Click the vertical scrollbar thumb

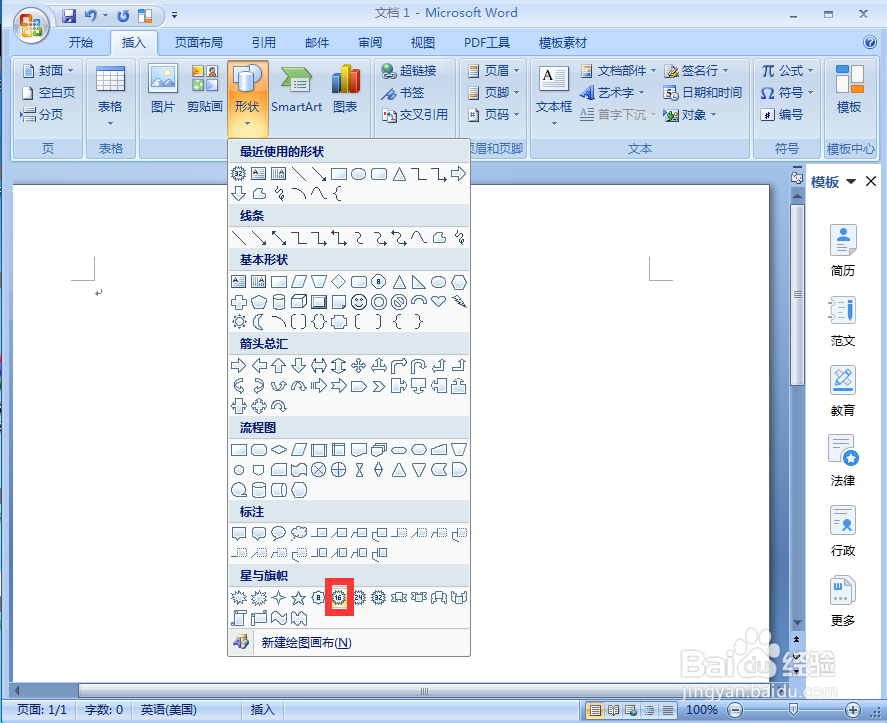pos(798,294)
